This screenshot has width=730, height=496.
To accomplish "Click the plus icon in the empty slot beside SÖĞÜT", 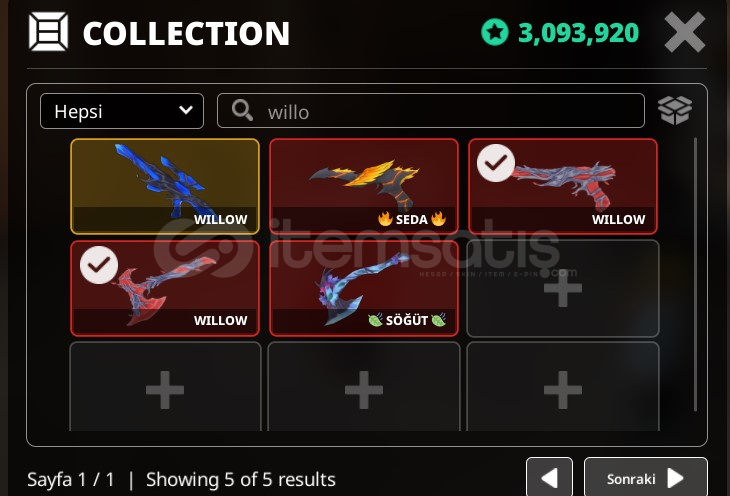I will point(563,288).
